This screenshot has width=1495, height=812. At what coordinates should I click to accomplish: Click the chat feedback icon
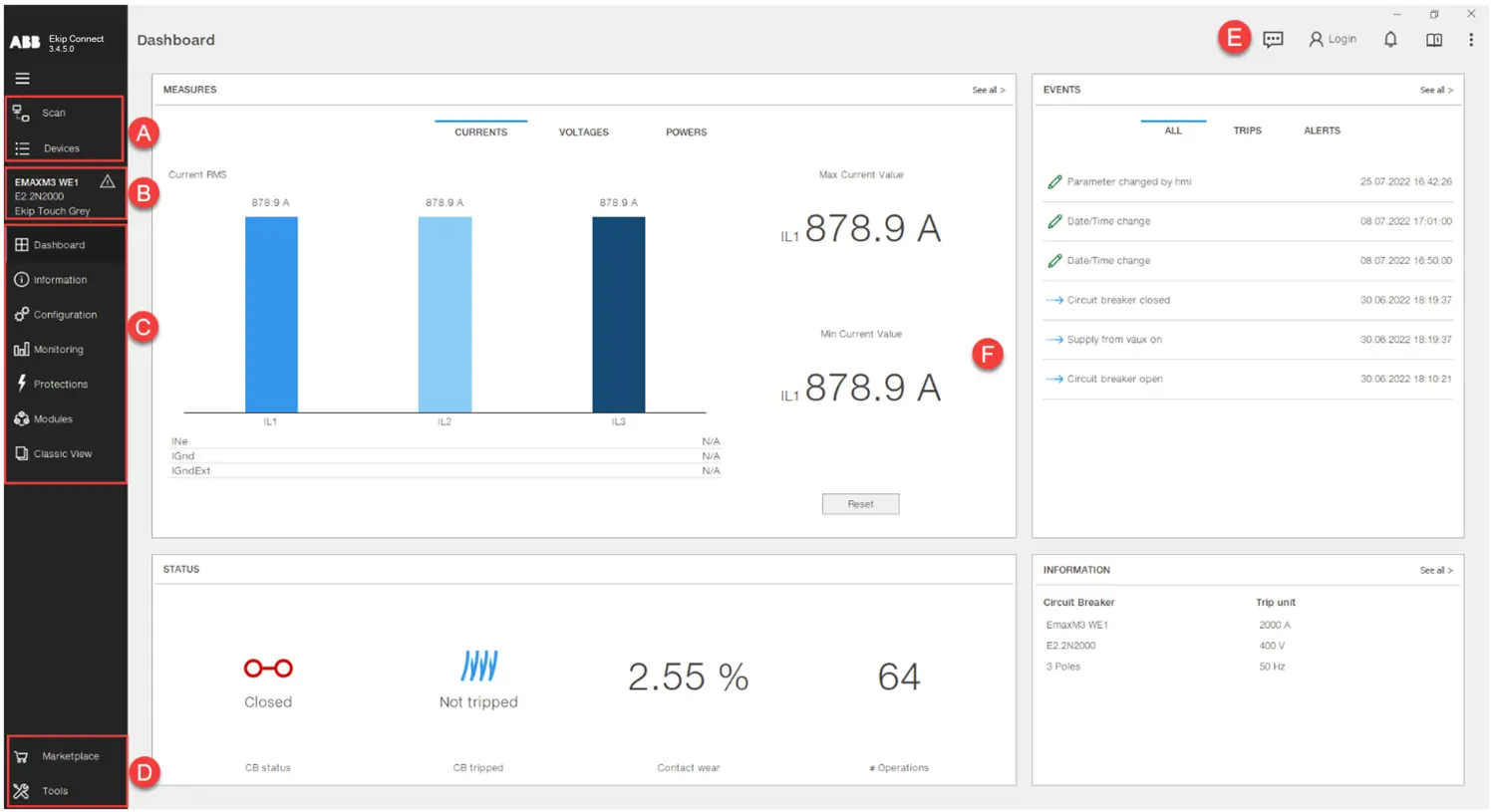click(x=1273, y=40)
